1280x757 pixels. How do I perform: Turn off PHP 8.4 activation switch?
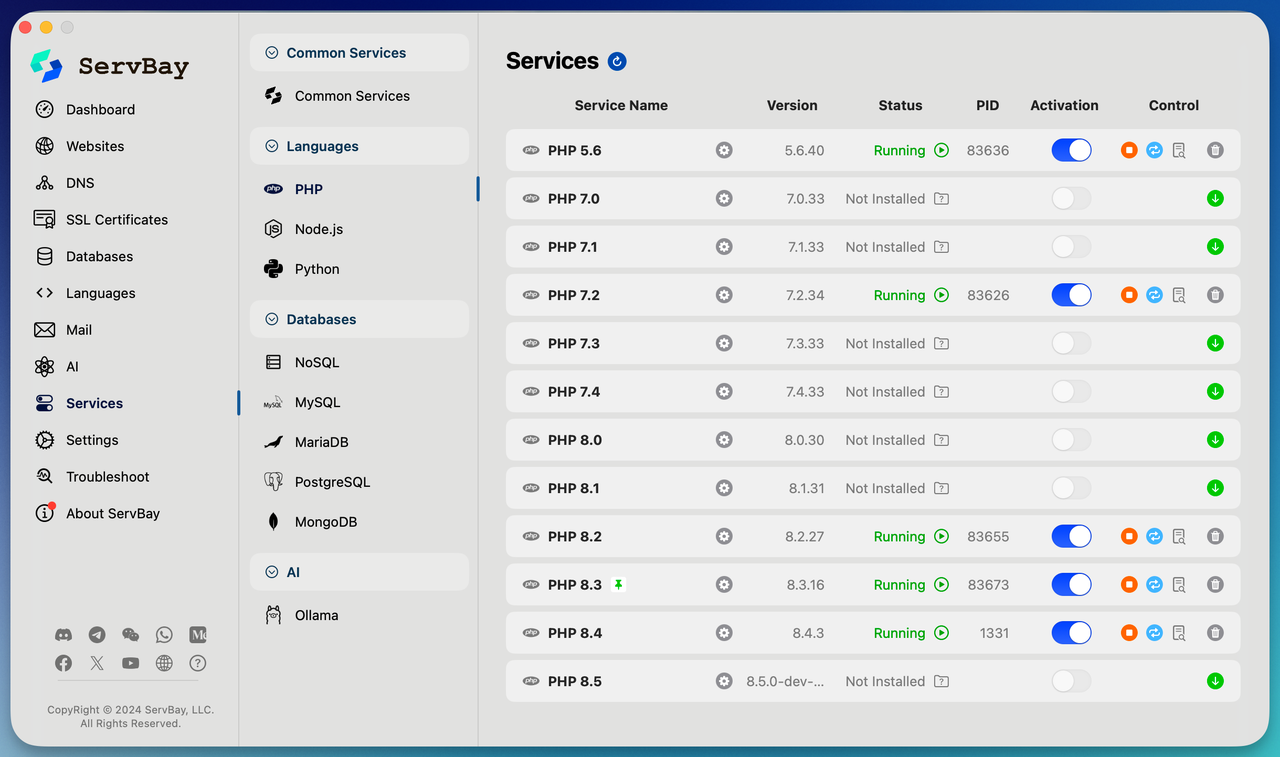pos(1071,633)
